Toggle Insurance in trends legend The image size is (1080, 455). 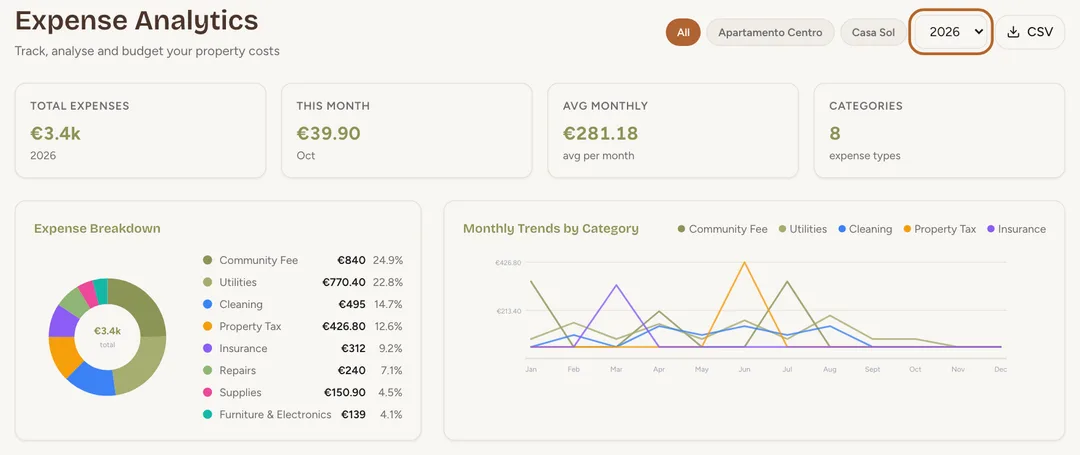[x=1017, y=229]
